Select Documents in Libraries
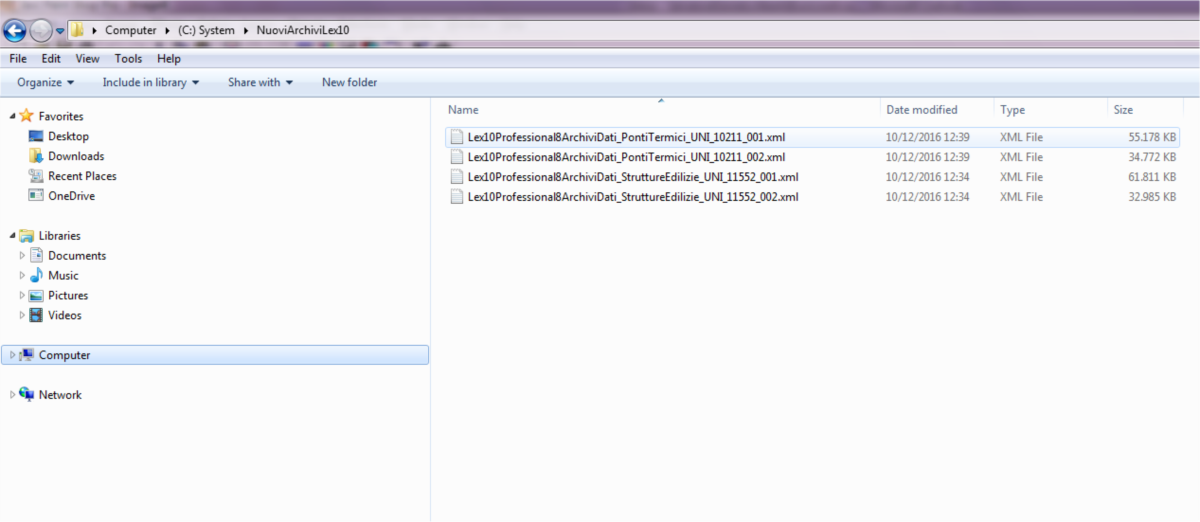This screenshot has width=1200, height=522. tap(77, 256)
